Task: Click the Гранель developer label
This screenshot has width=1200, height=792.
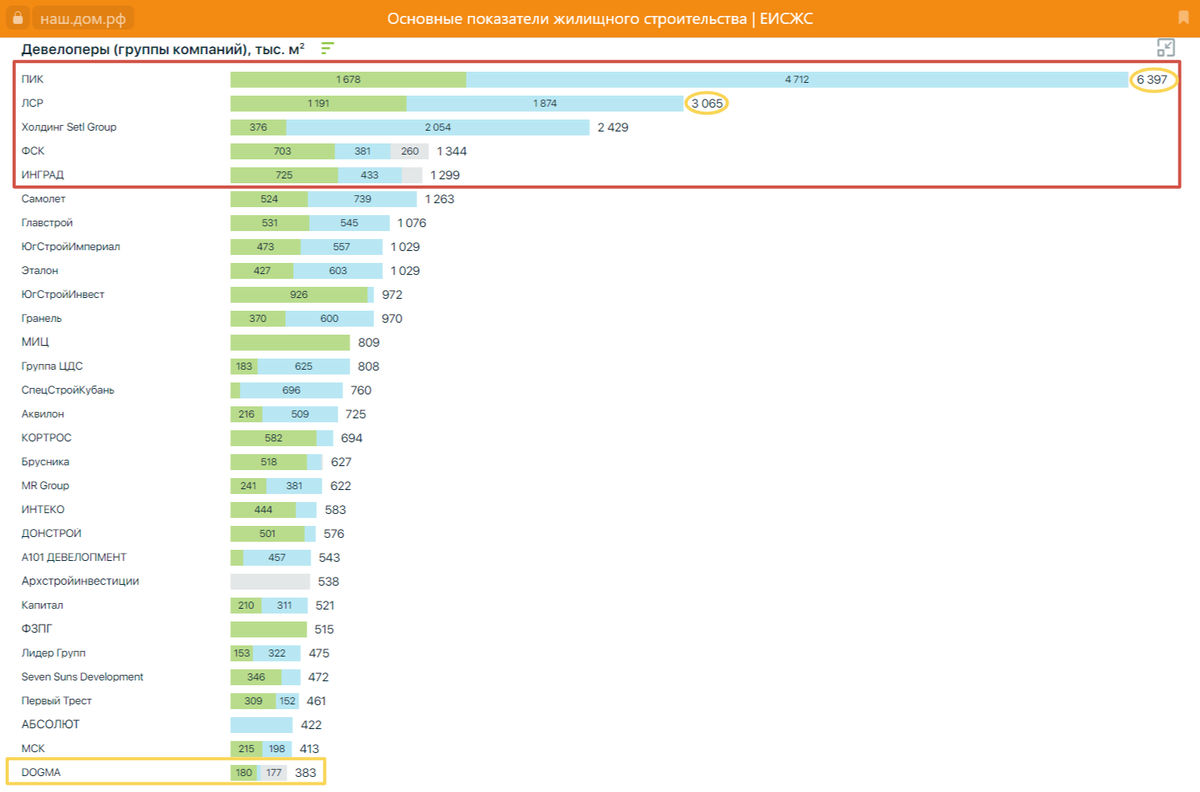Action: 42,319
